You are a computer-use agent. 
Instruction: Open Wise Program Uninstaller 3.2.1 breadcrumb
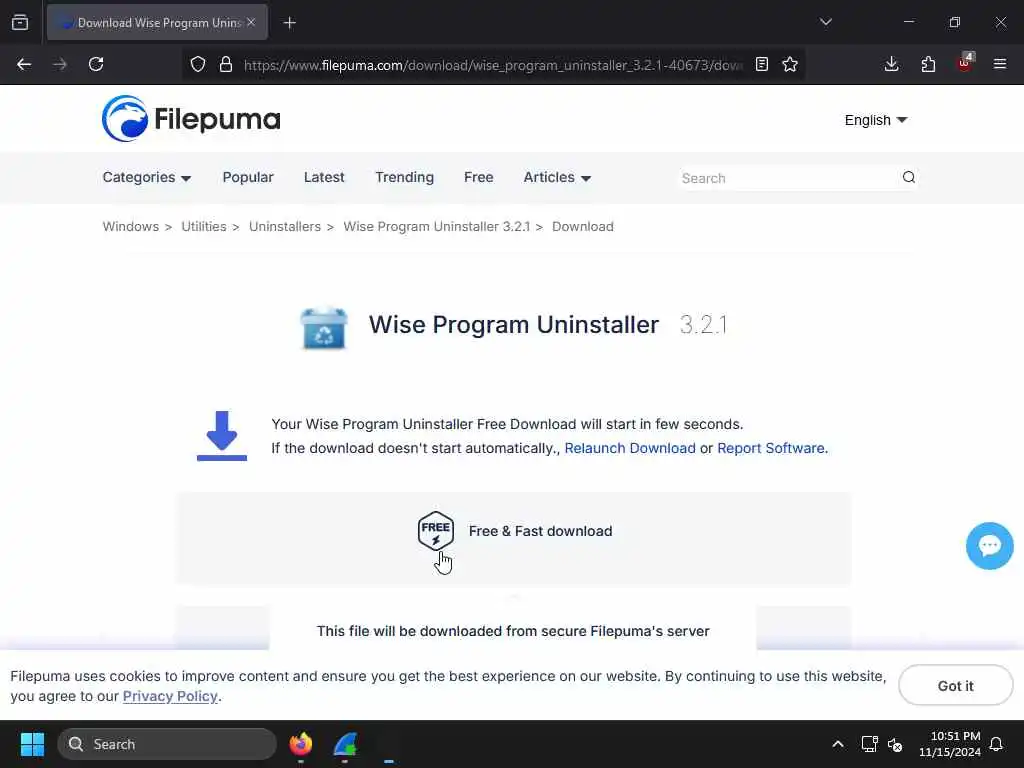click(x=436, y=227)
